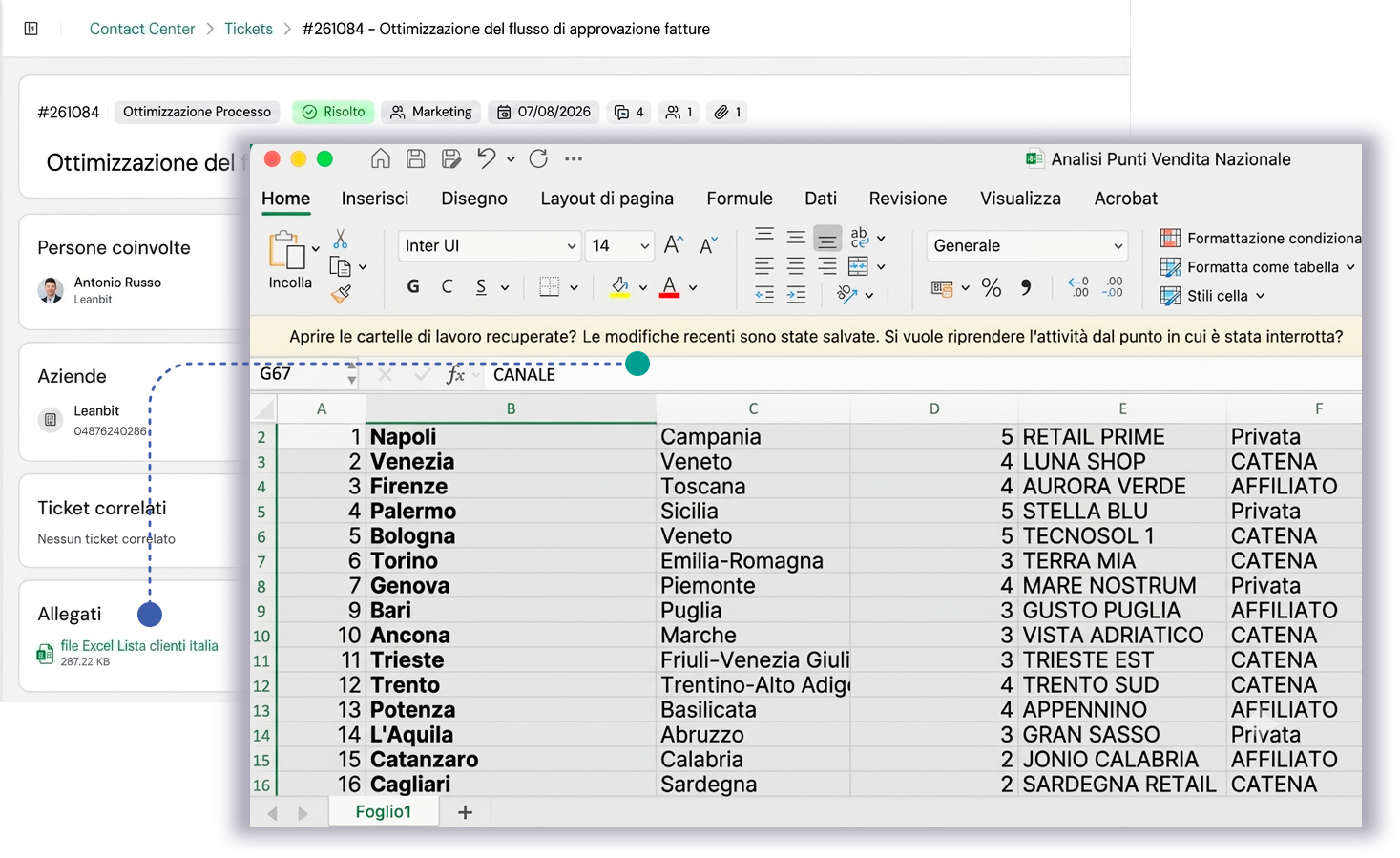Increase font size with the larger A icon
The height and width of the screenshot is (858, 1400).
click(673, 245)
